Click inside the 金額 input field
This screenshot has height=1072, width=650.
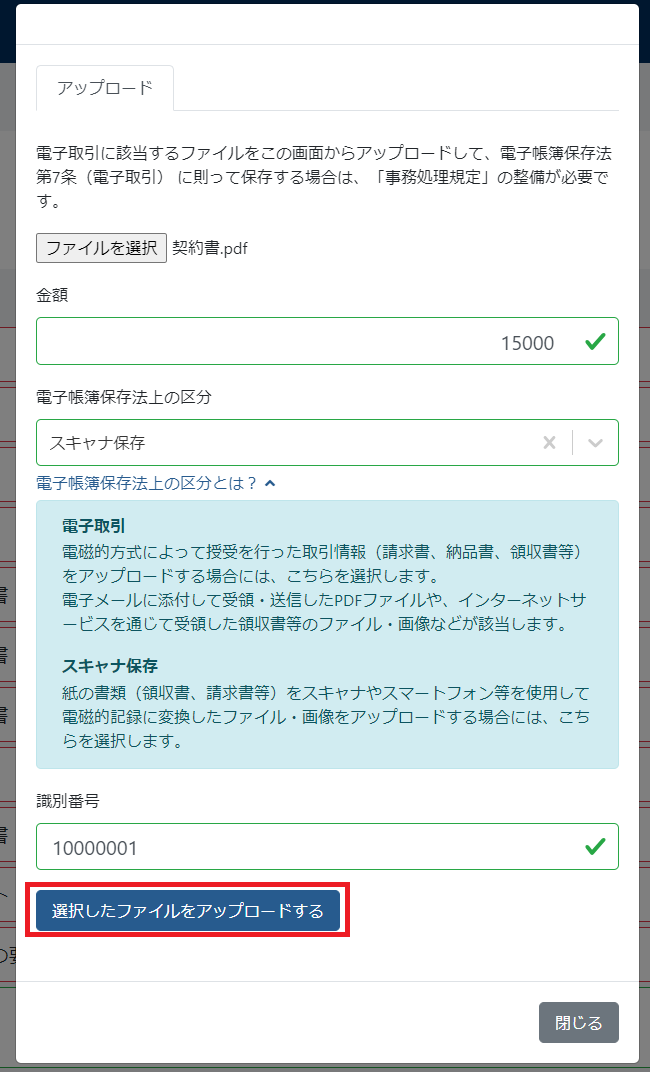pyautogui.click(x=300, y=341)
